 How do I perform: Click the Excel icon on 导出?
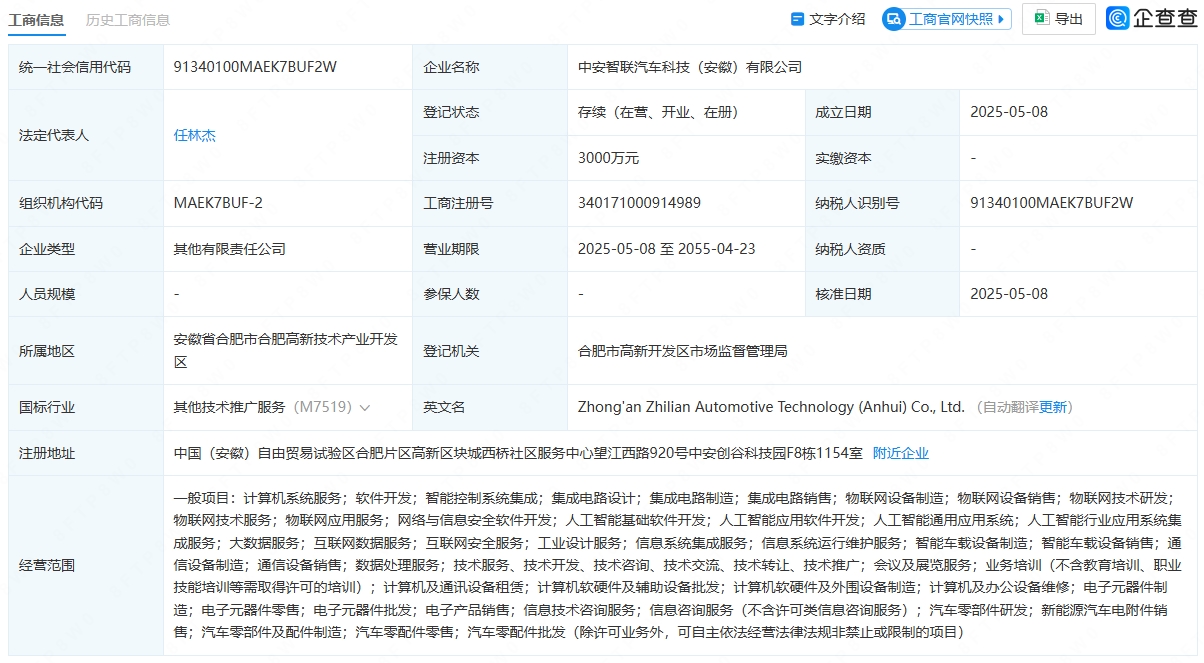click(1041, 19)
